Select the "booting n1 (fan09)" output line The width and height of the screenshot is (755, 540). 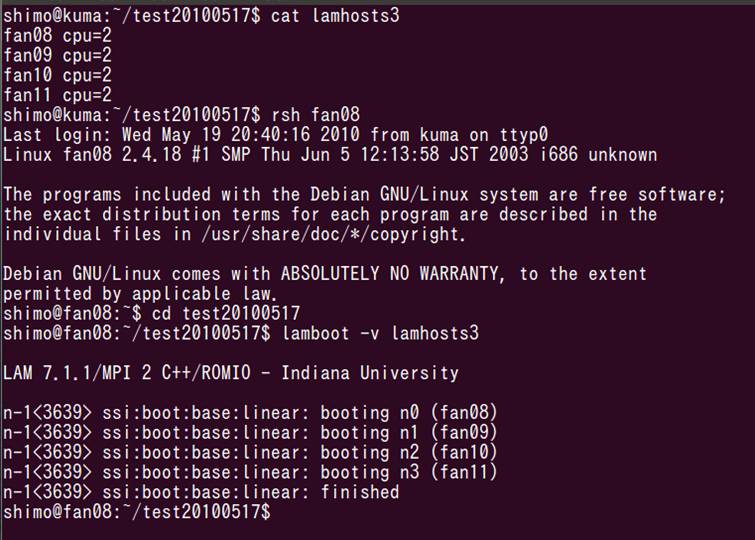pos(408,432)
